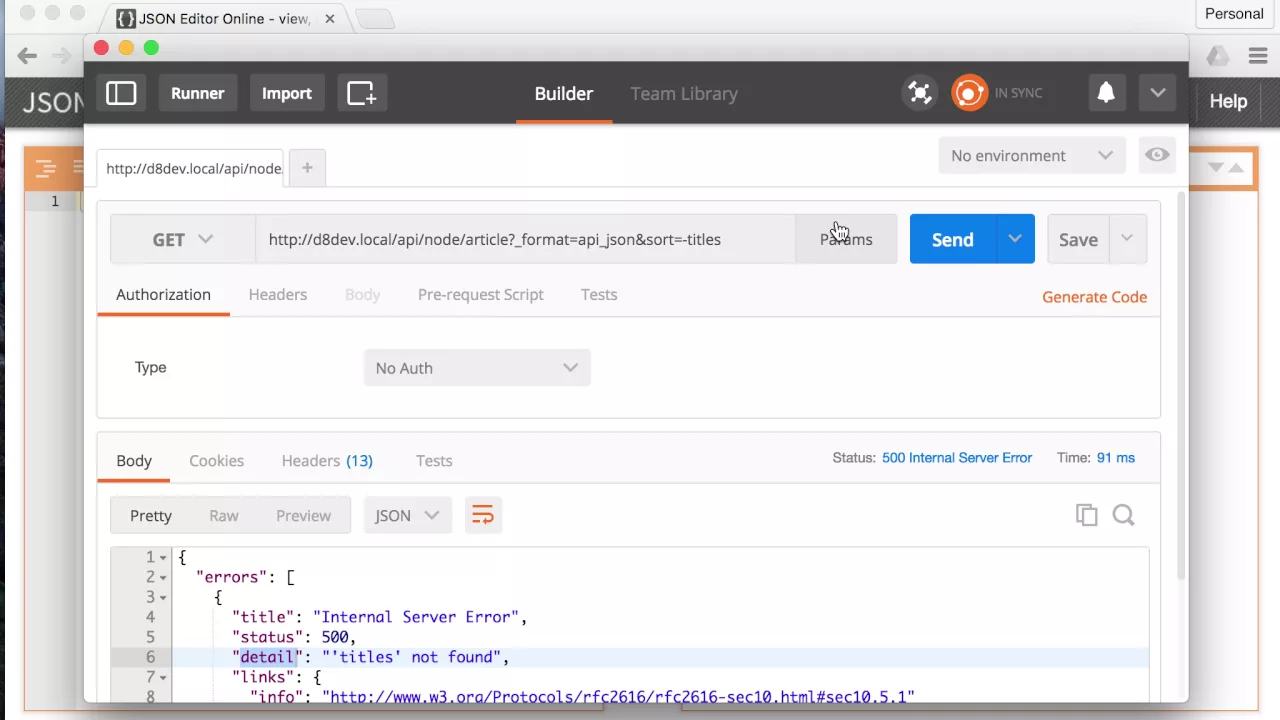The width and height of the screenshot is (1280, 720).
Task: Switch response view to Preview
Action: [x=303, y=515]
